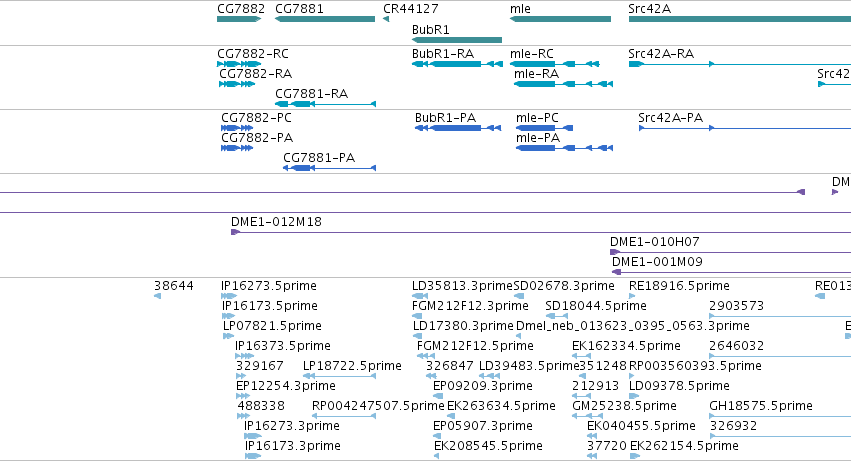This screenshot has height=461, width=851.
Task: Select the IP16273.3prime EST label
Action: click(x=292, y=427)
